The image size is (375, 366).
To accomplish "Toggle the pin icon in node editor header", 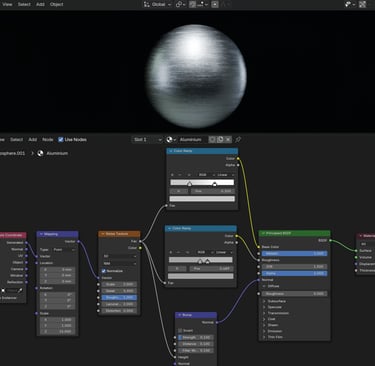I will (238, 139).
